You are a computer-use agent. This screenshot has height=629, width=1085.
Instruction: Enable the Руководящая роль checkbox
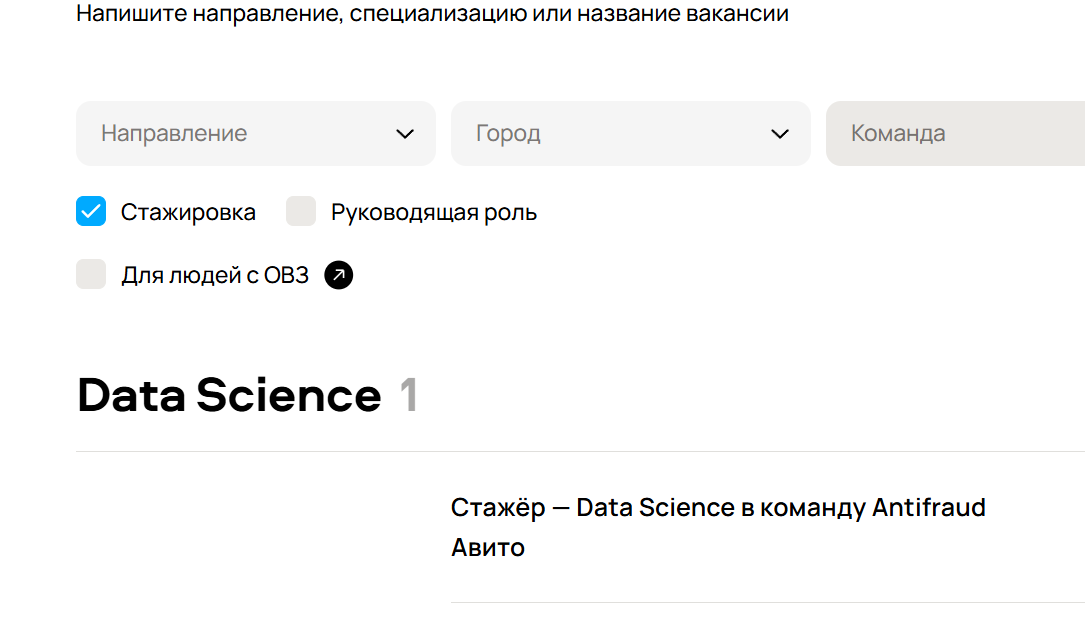(x=301, y=211)
